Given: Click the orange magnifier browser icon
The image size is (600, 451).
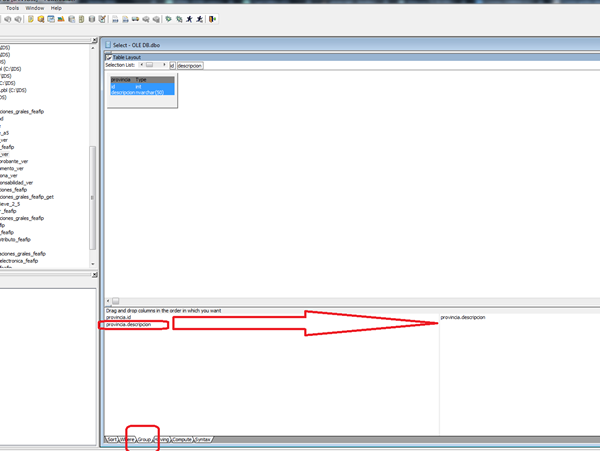Looking at the screenshot, I should click(x=41, y=19).
